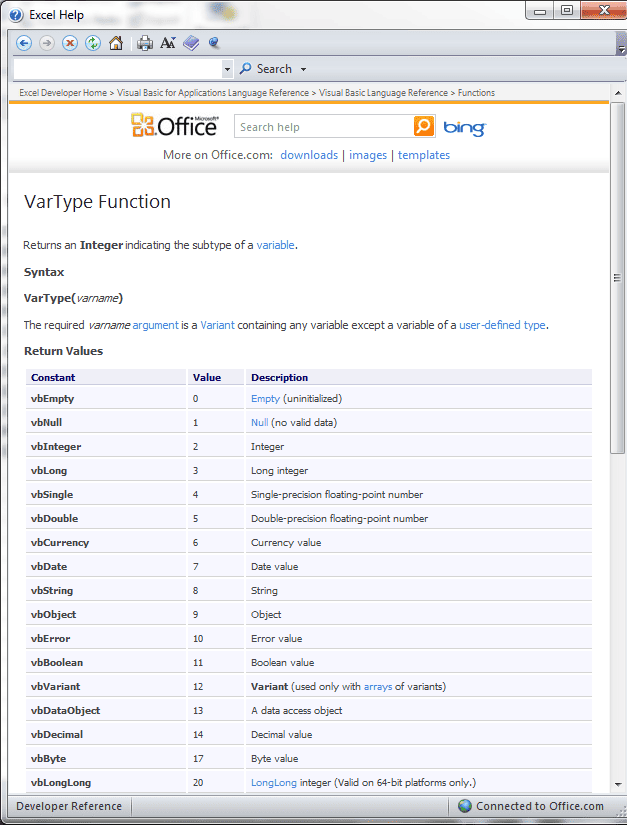Open the search box history dropdown arrow

(227, 69)
